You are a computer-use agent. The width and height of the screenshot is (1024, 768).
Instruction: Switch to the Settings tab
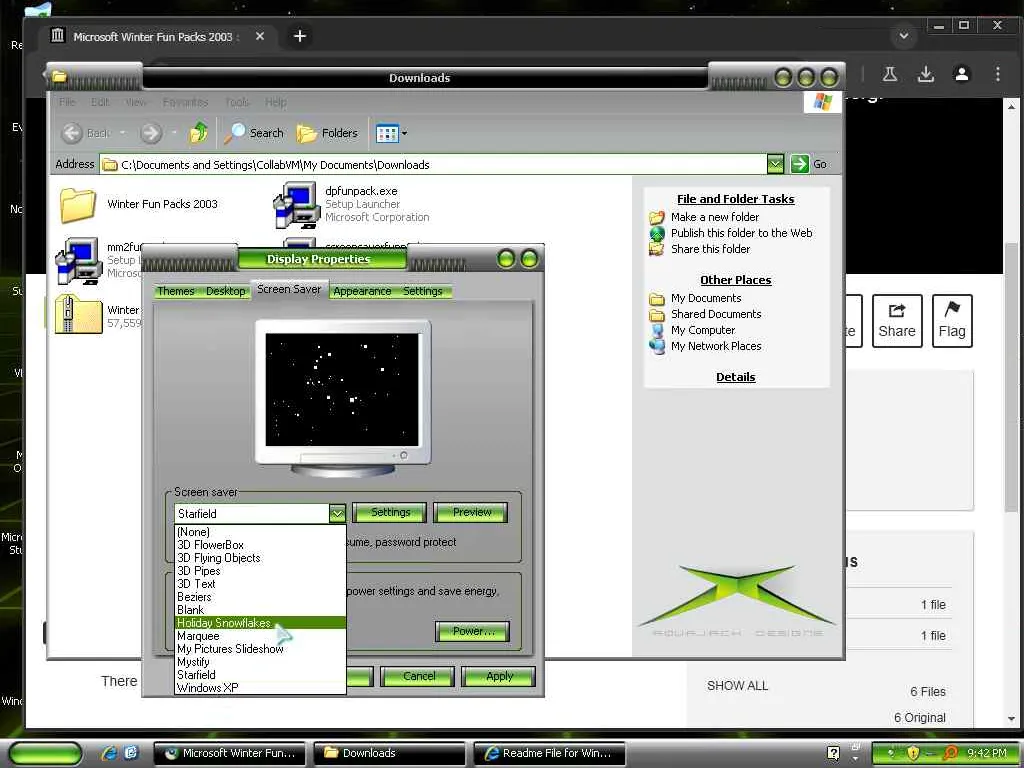pos(423,291)
